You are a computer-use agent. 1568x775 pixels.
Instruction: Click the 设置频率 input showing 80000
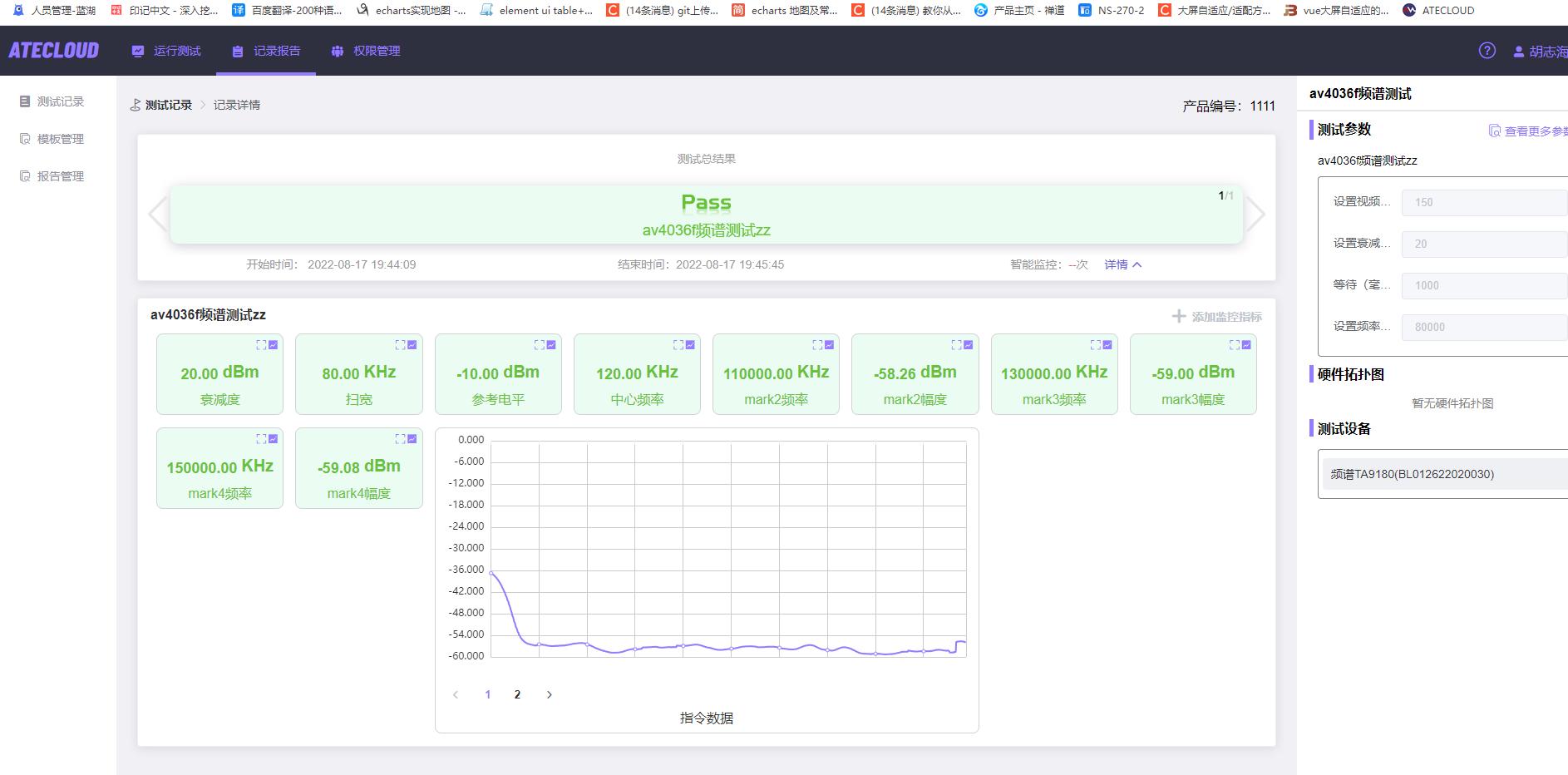(1483, 327)
